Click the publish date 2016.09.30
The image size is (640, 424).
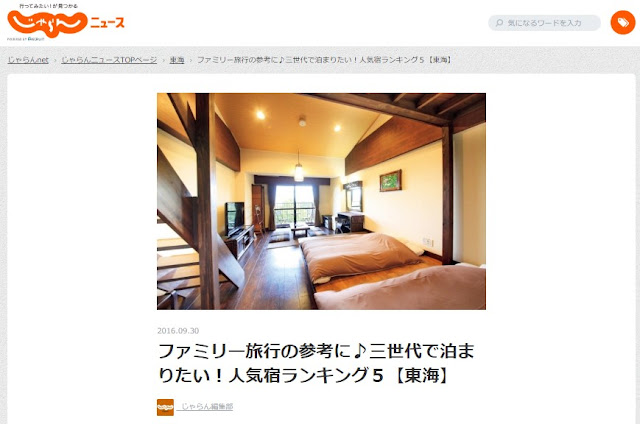[x=178, y=331]
